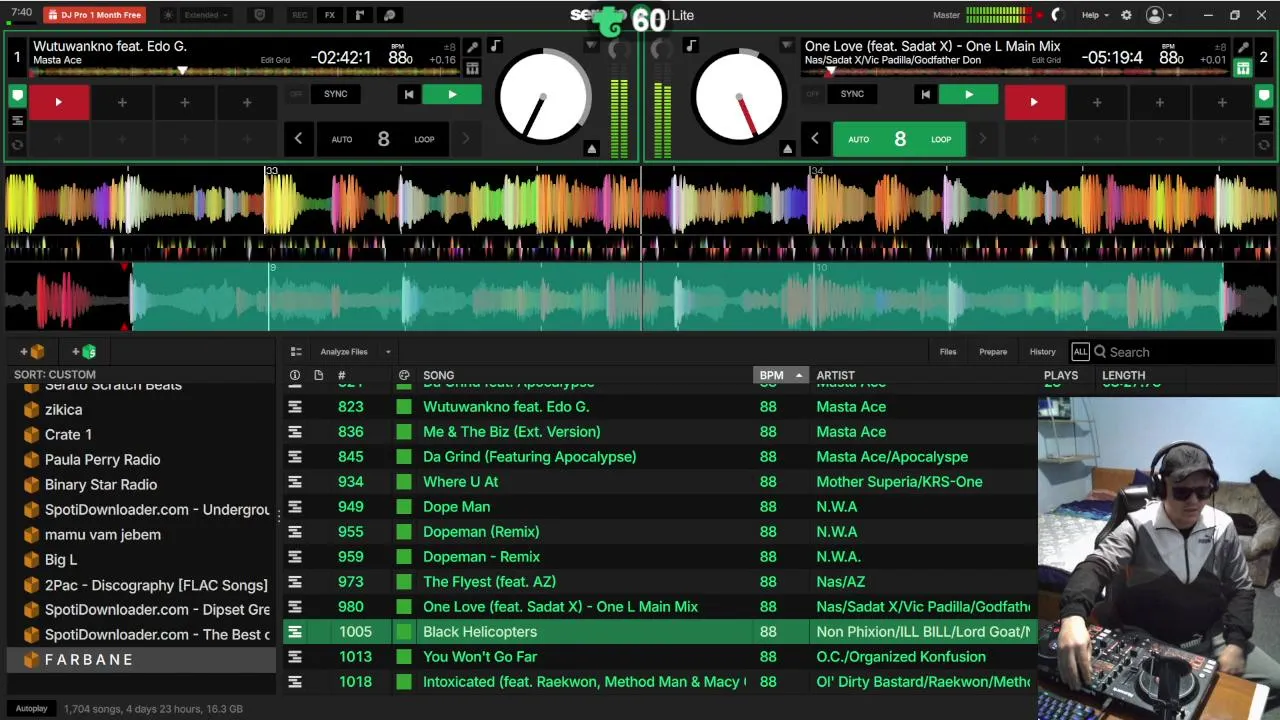Viewport: 1280px width, 720px height.
Task: Halve the loop length on deck 2
Action: (815, 139)
